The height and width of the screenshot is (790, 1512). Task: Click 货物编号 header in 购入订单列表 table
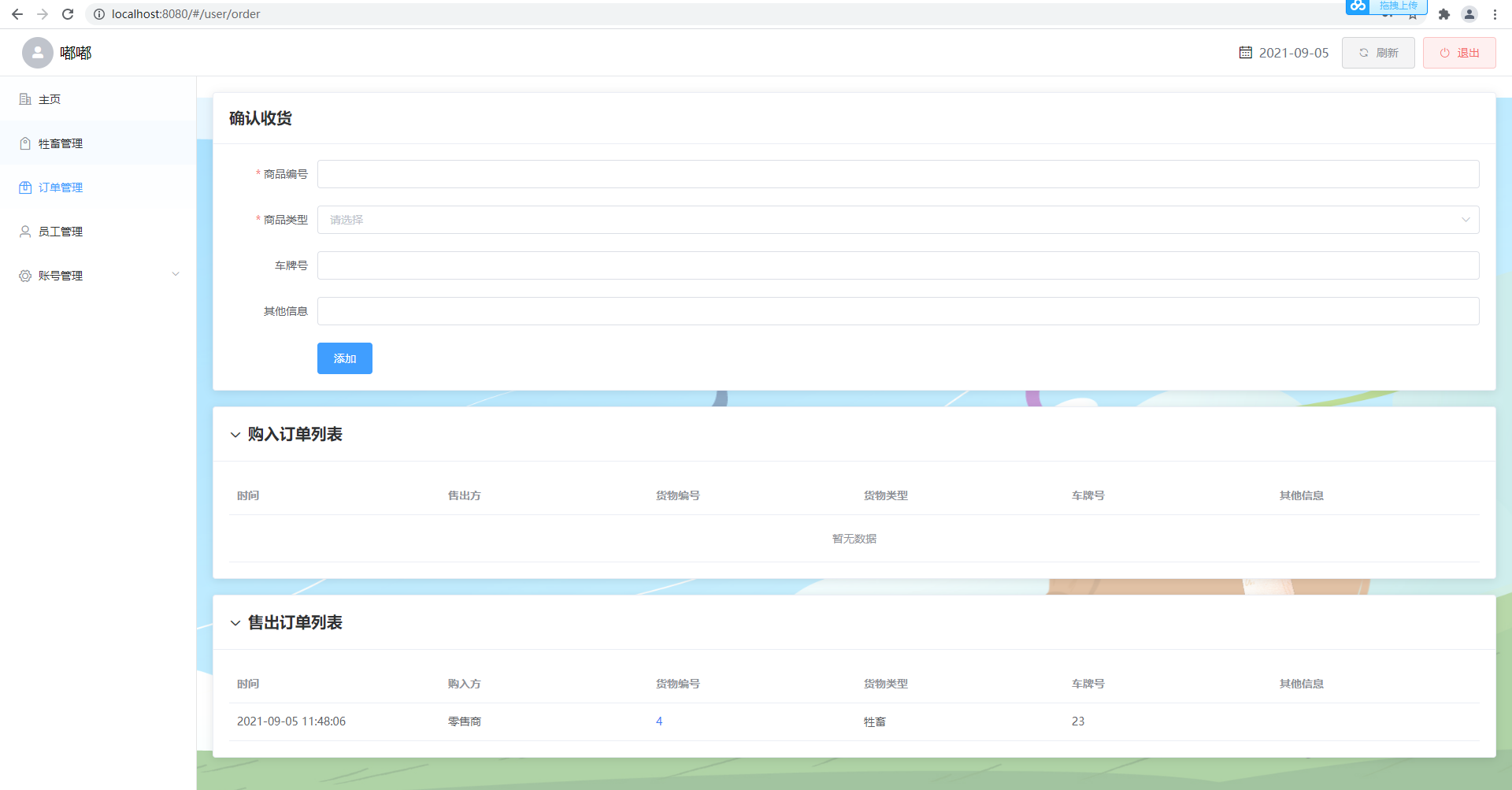pyautogui.click(x=678, y=495)
